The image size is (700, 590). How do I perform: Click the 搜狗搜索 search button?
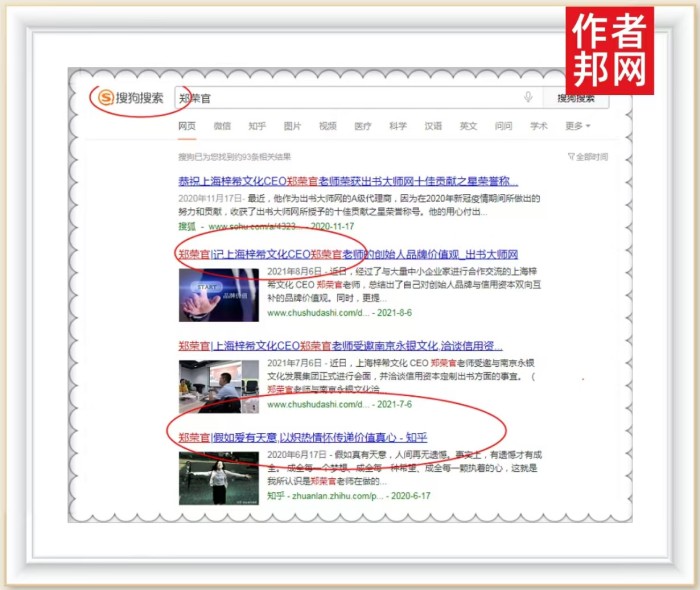(x=576, y=98)
